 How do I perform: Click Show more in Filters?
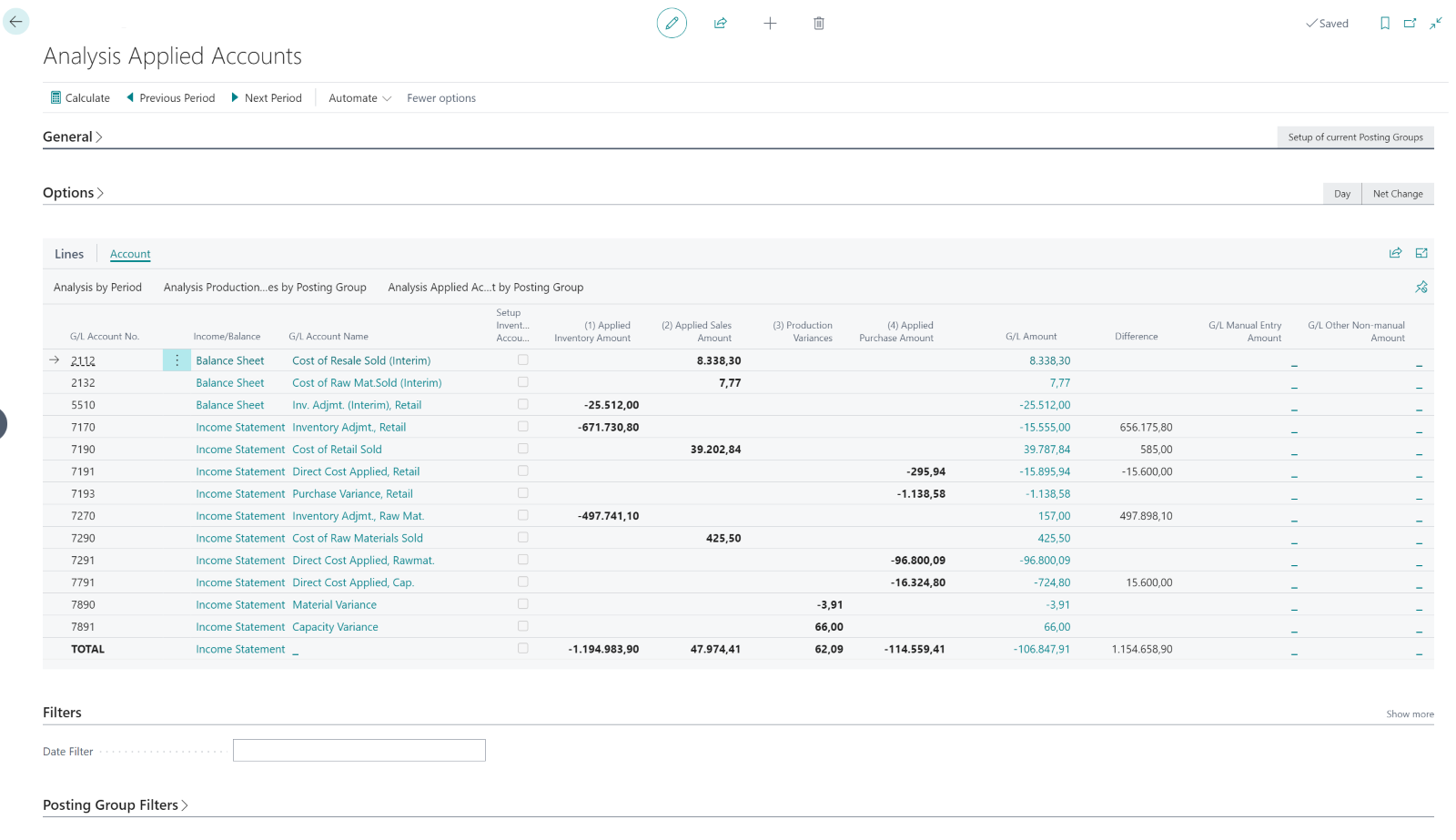pos(1410,713)
